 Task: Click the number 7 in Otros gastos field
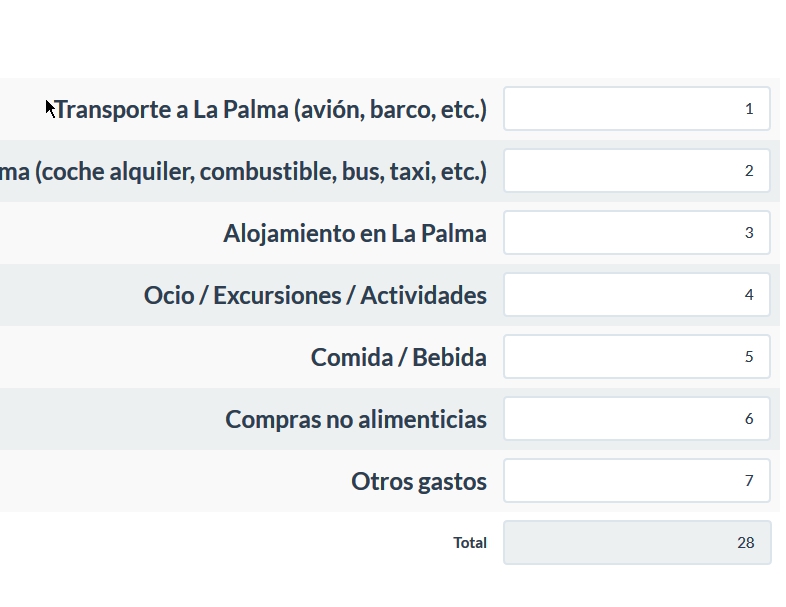pyautogui.click(x=749, y=481)
